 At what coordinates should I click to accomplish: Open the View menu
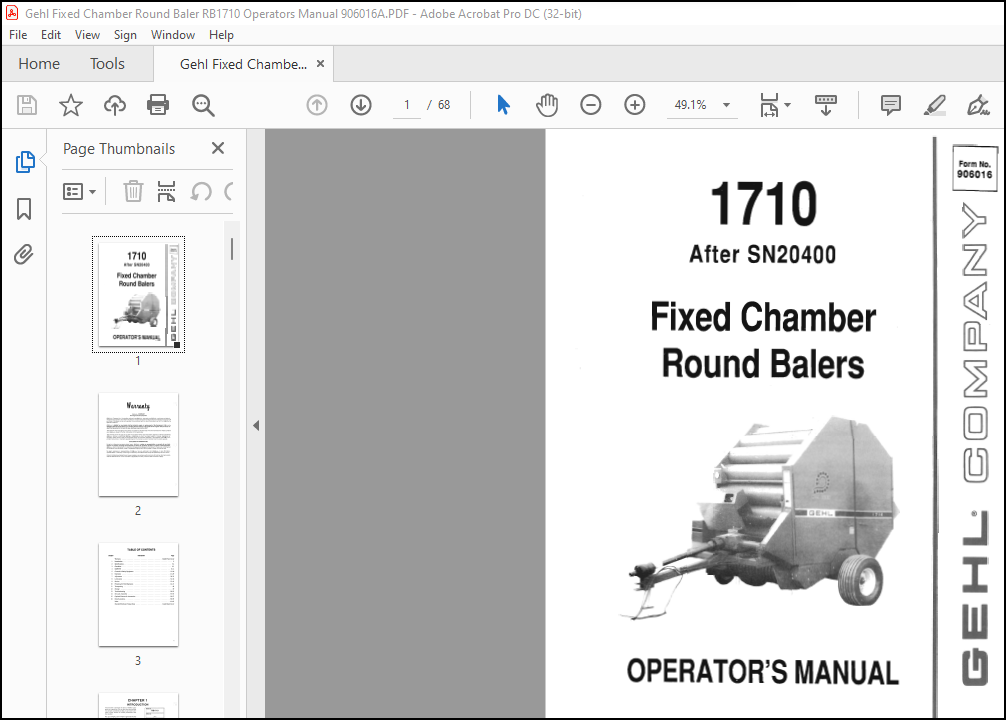click(x=87, y=35)
